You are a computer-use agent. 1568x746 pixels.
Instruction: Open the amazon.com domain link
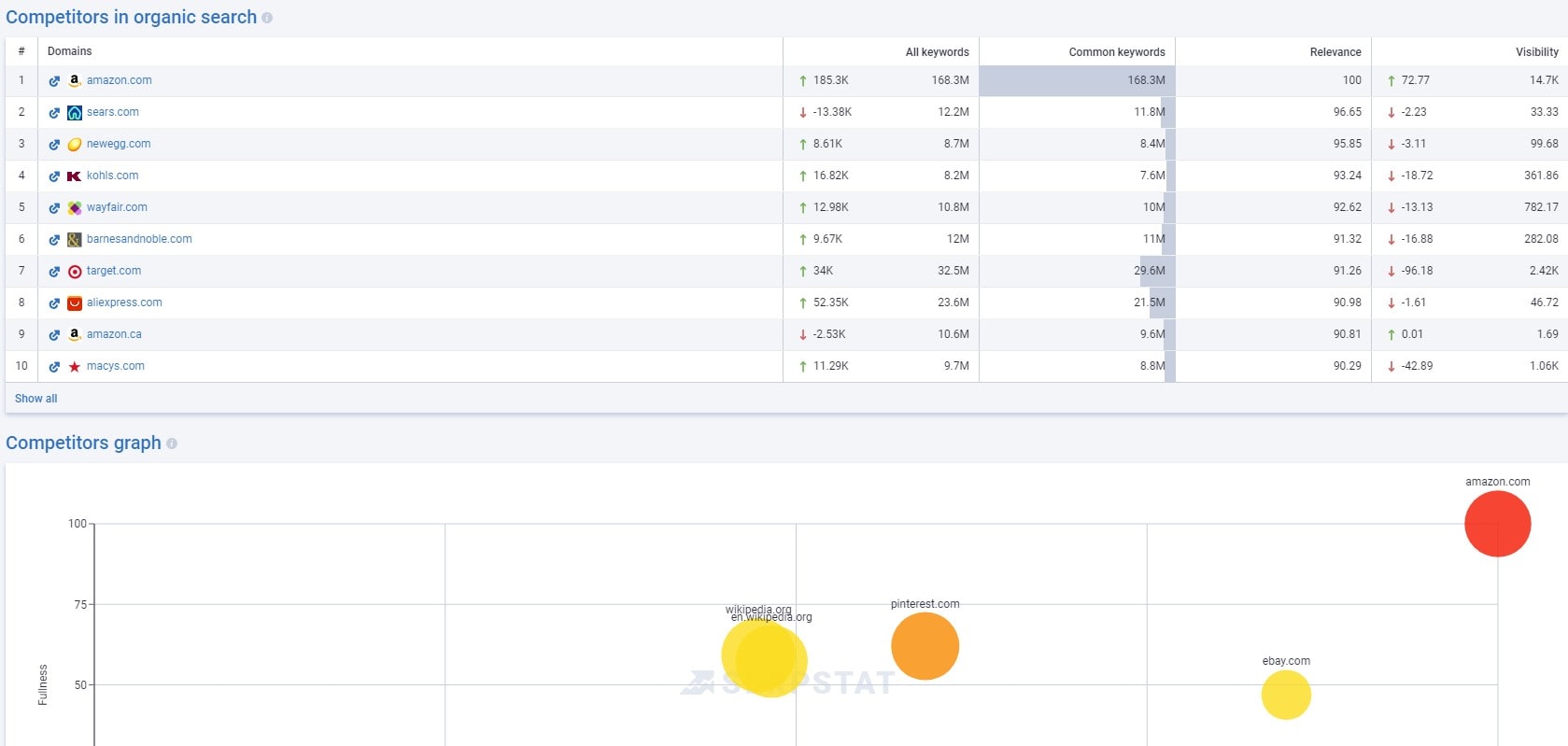point(120,80)
